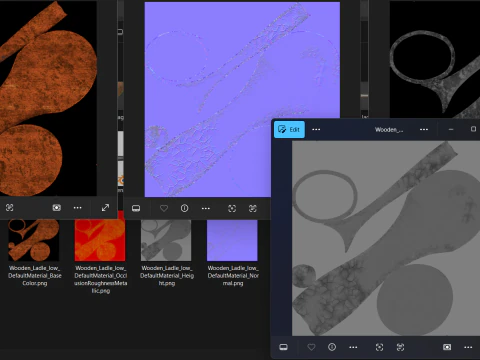Scan text in the orange base color window

[9, 208]
